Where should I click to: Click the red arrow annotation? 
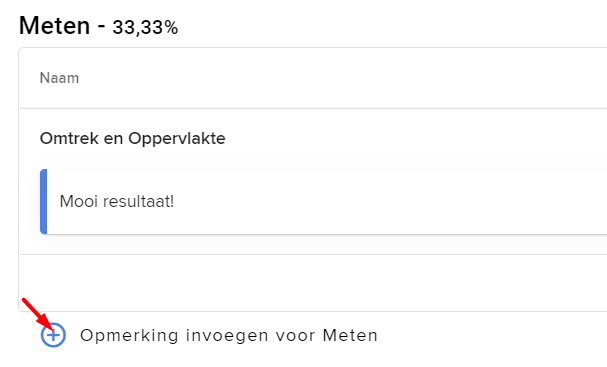38,316
